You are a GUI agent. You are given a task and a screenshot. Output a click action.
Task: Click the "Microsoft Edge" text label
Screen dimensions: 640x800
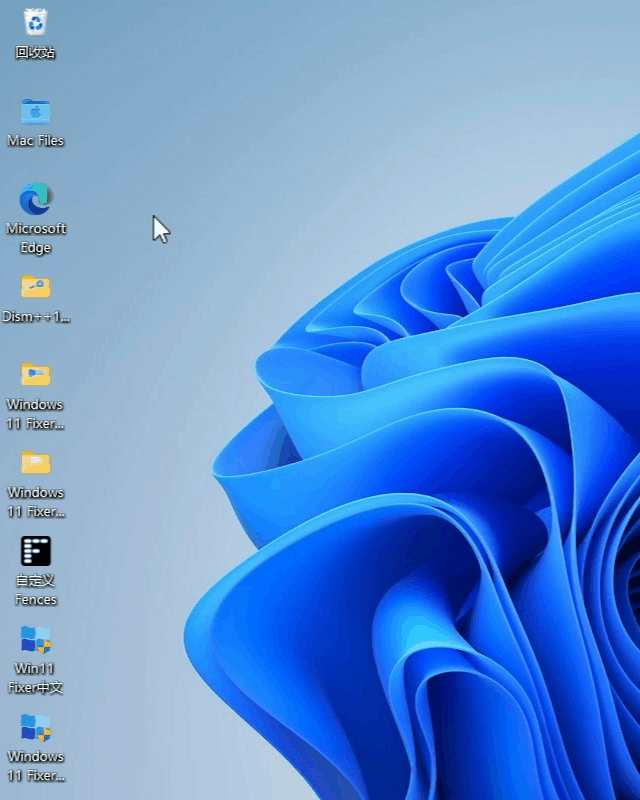tap(36, 238)
